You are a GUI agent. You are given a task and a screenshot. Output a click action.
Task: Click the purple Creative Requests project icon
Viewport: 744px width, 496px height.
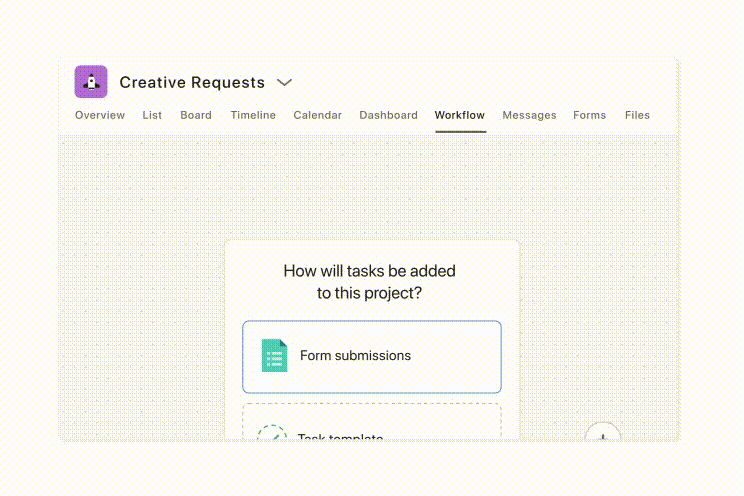tap(91, 82)
